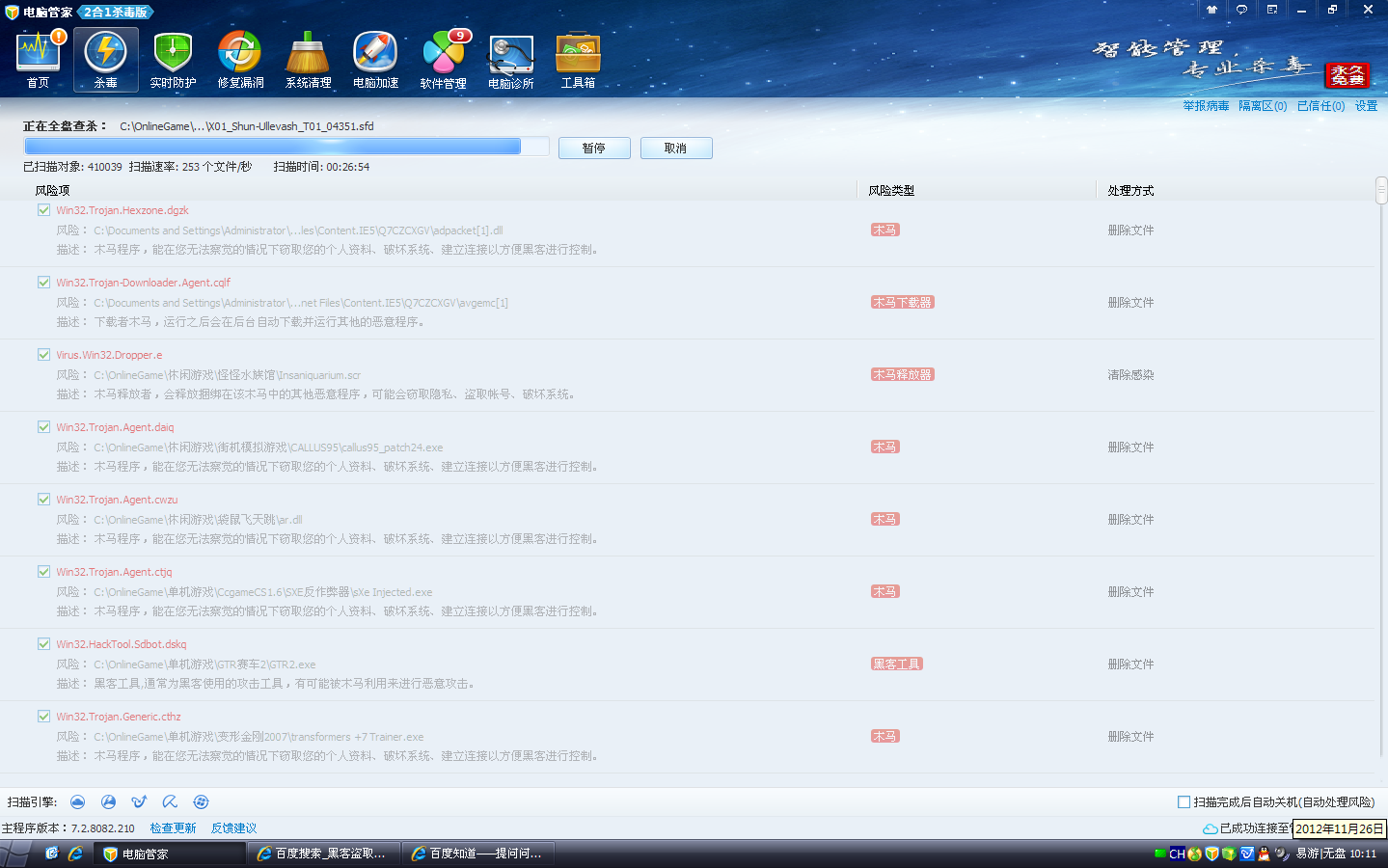Enable auto shutdown after scan checkbox
This screenshot has width=1388, height=868.
1184,801
